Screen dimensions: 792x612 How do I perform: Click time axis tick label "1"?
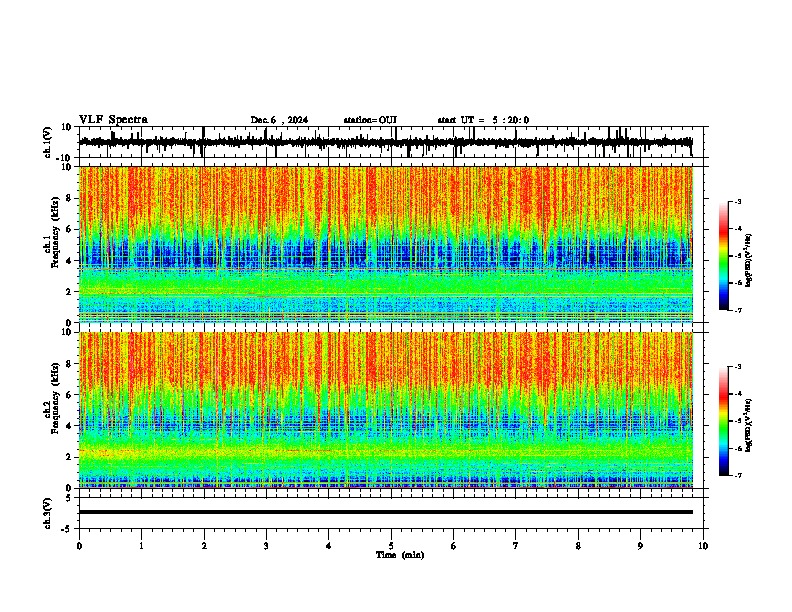141,546
